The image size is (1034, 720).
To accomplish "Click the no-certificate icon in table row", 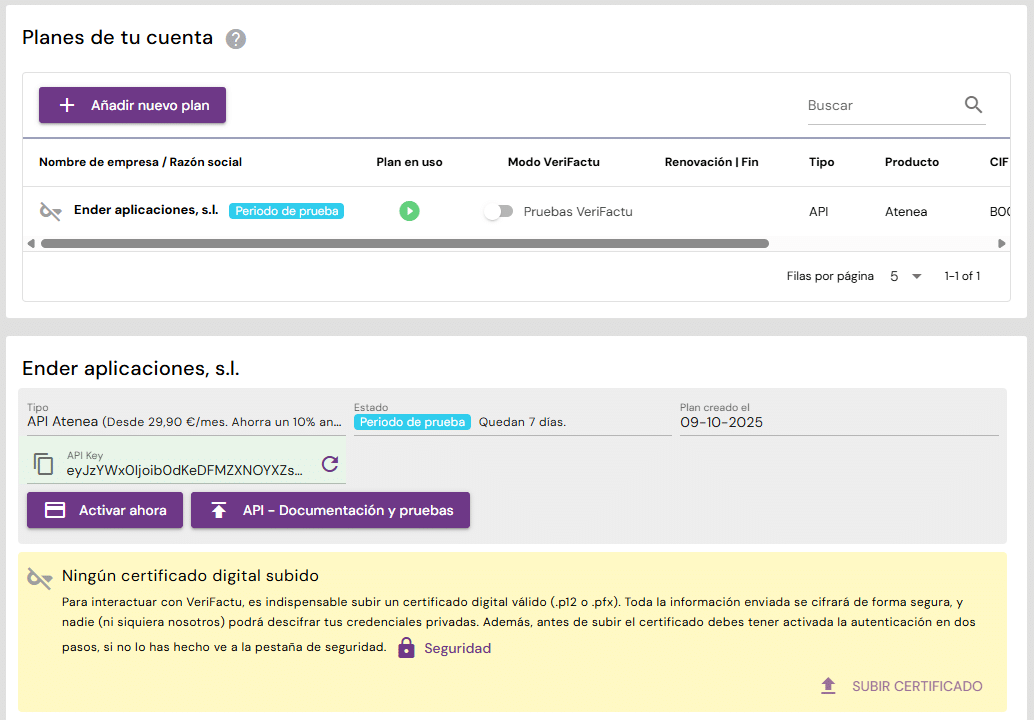I will (50, 211).
